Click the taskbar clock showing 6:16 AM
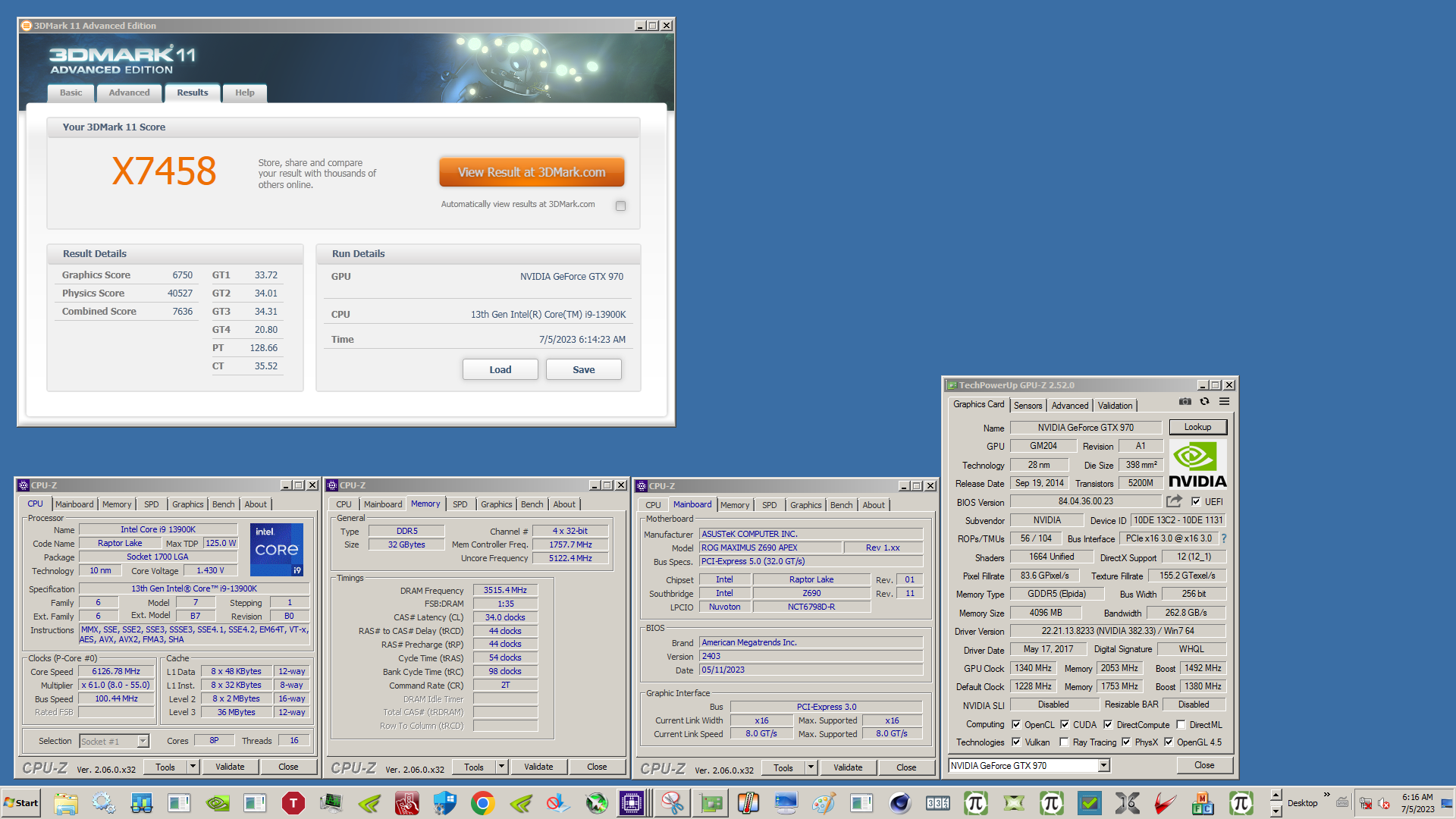This screenshot has height=819, width=1456. (1417, 803)
